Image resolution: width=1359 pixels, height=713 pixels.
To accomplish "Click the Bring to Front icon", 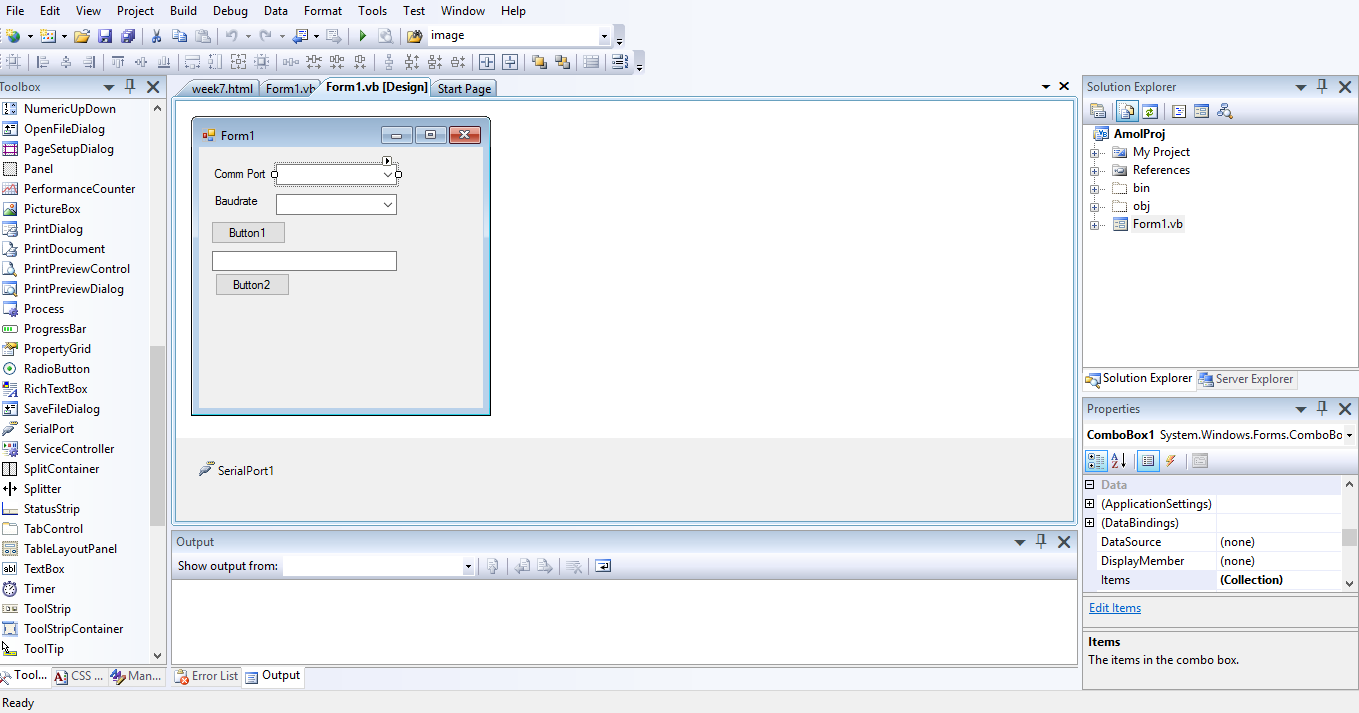I will tap(539, 62).
